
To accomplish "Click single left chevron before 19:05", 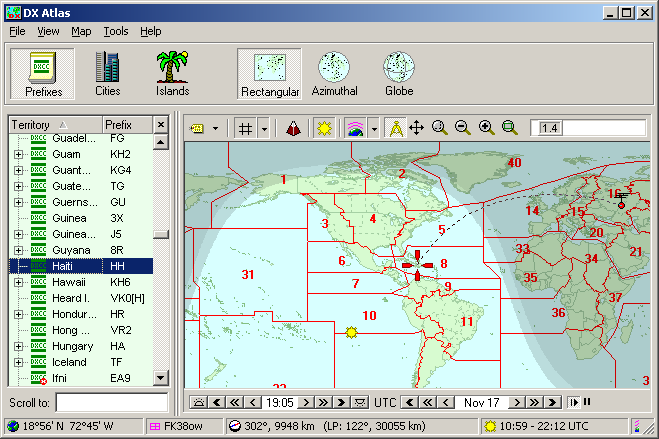I will pos(253,402).
